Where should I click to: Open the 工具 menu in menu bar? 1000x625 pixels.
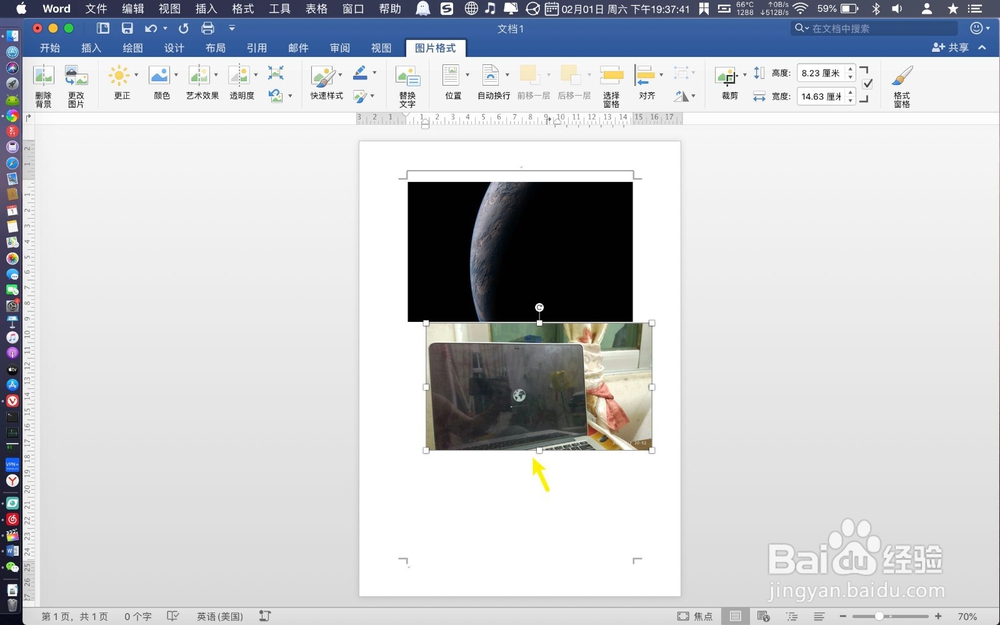pos(279,9)
